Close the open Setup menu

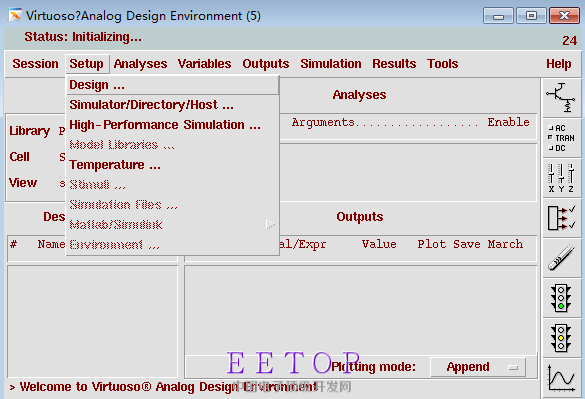(x=87, y=64)
